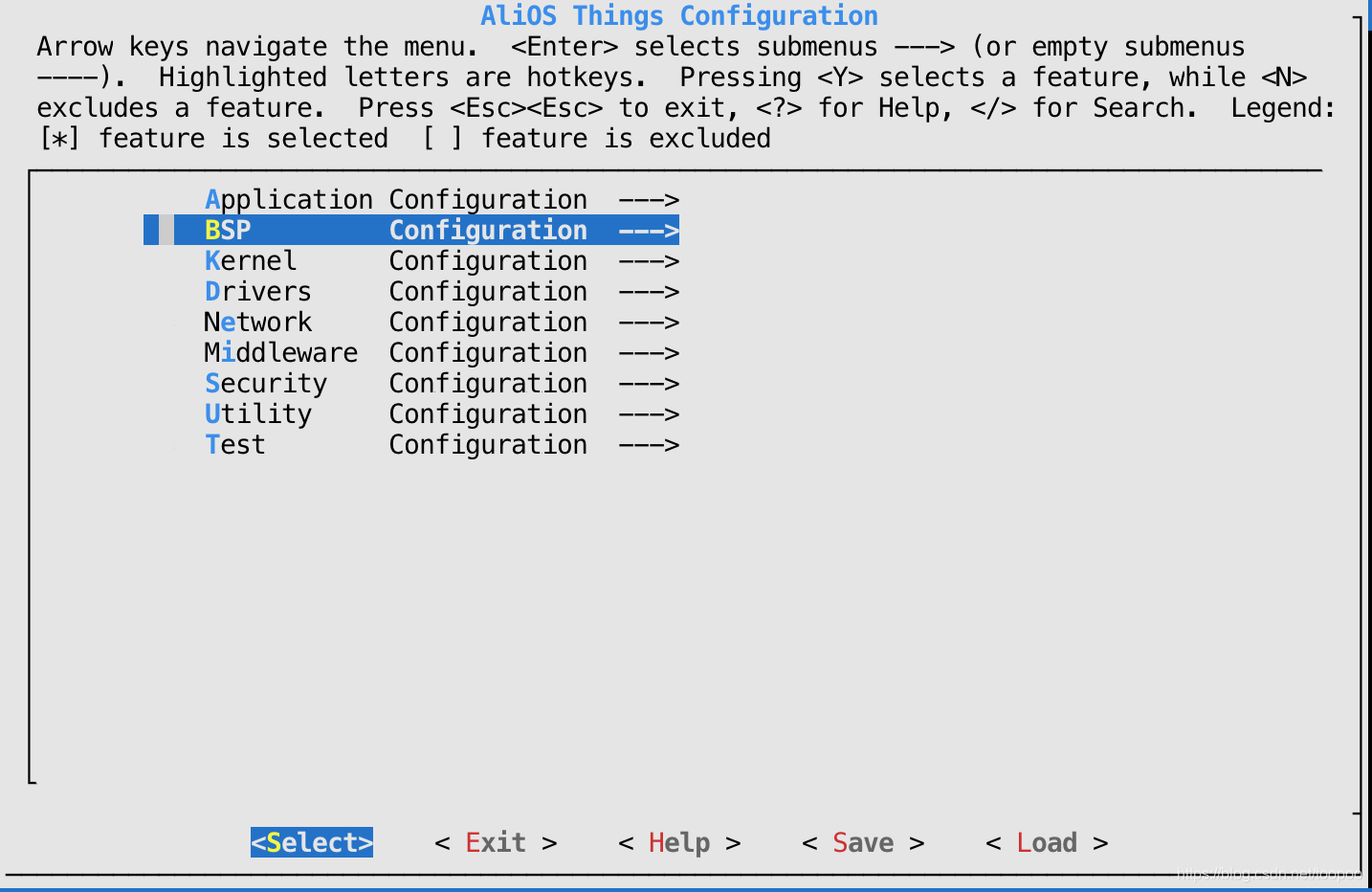The height and width of the screenshot is (892, 1372).
Task: Open Kernel Configuration submenu
Action: (x=442, y=260)
